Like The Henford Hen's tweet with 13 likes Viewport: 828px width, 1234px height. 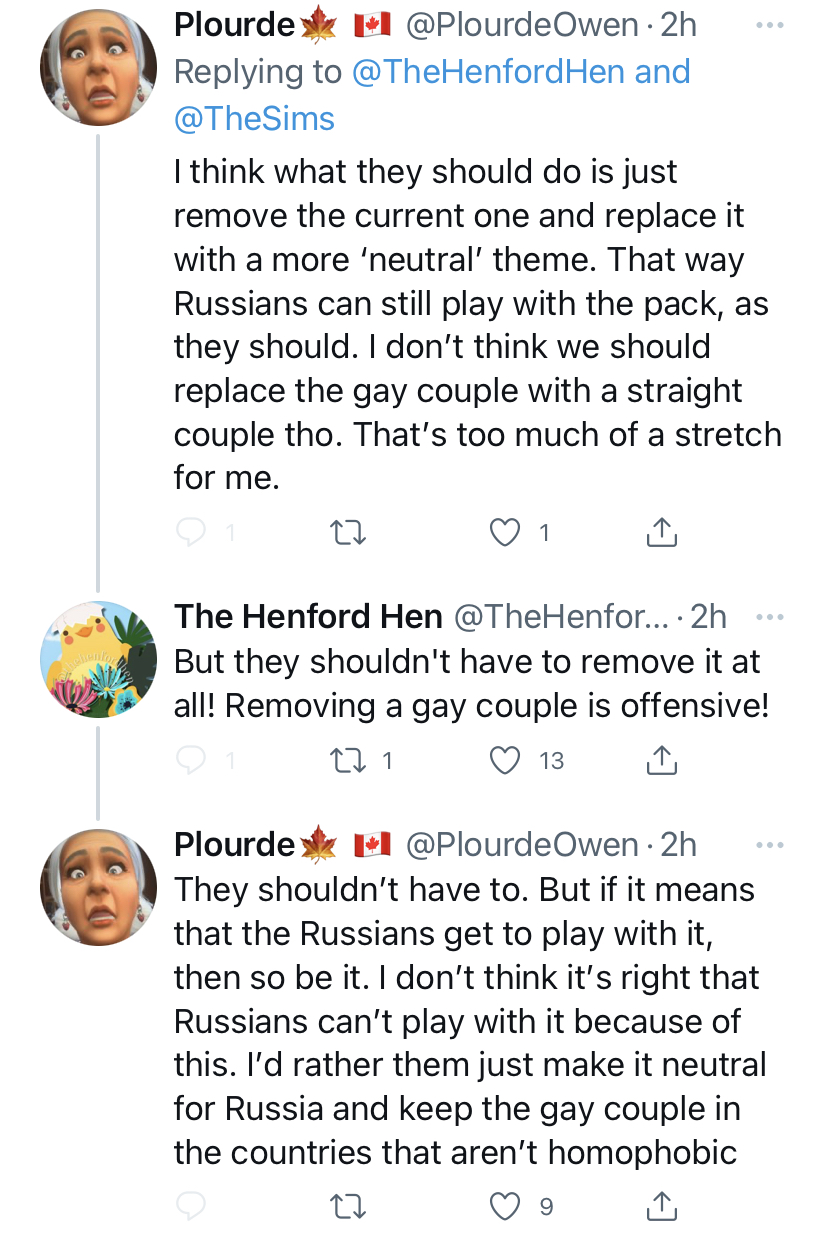click(x=506, y=761)
